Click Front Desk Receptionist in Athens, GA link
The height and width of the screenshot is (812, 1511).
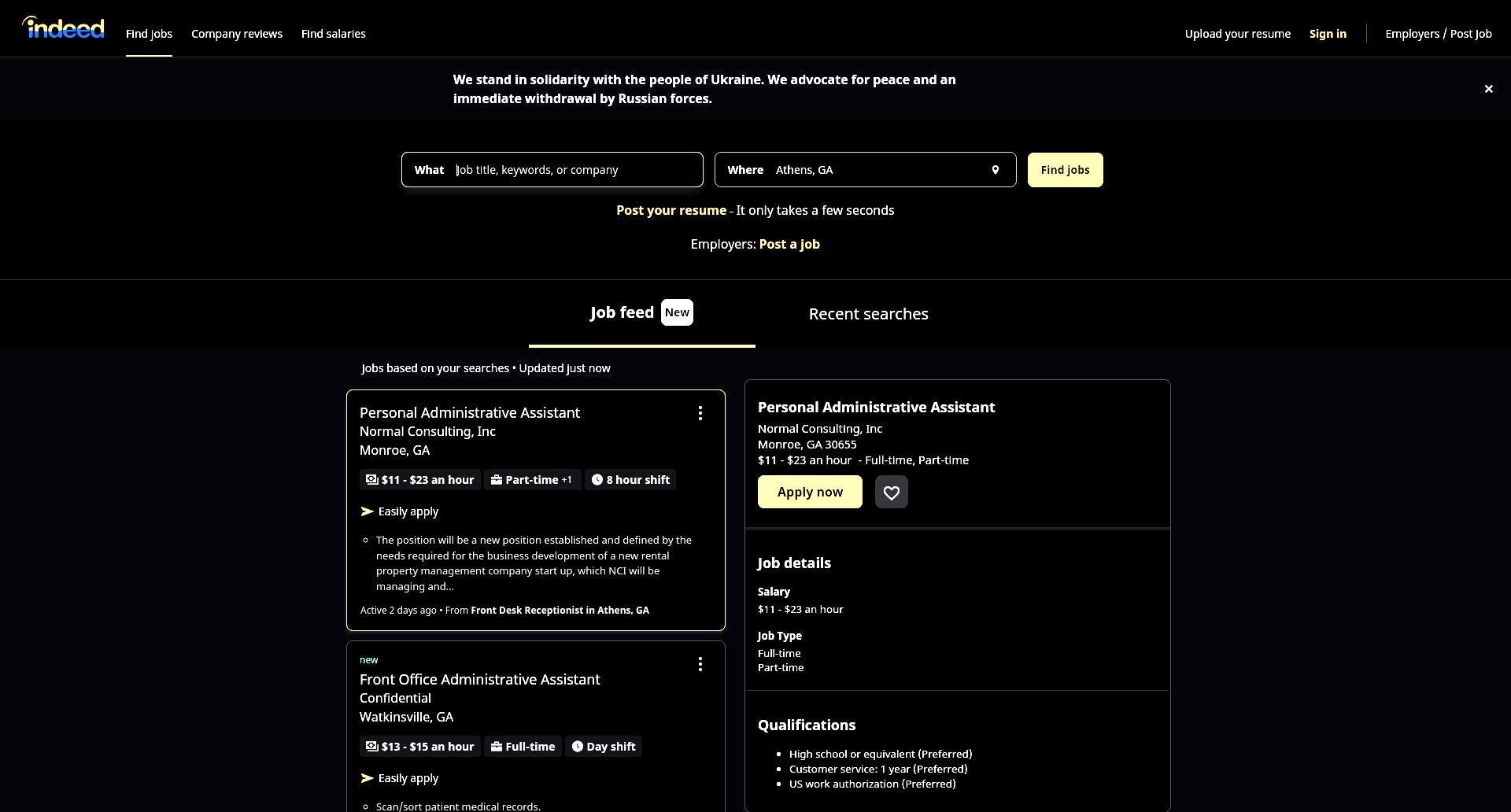(x=560, y=611)
